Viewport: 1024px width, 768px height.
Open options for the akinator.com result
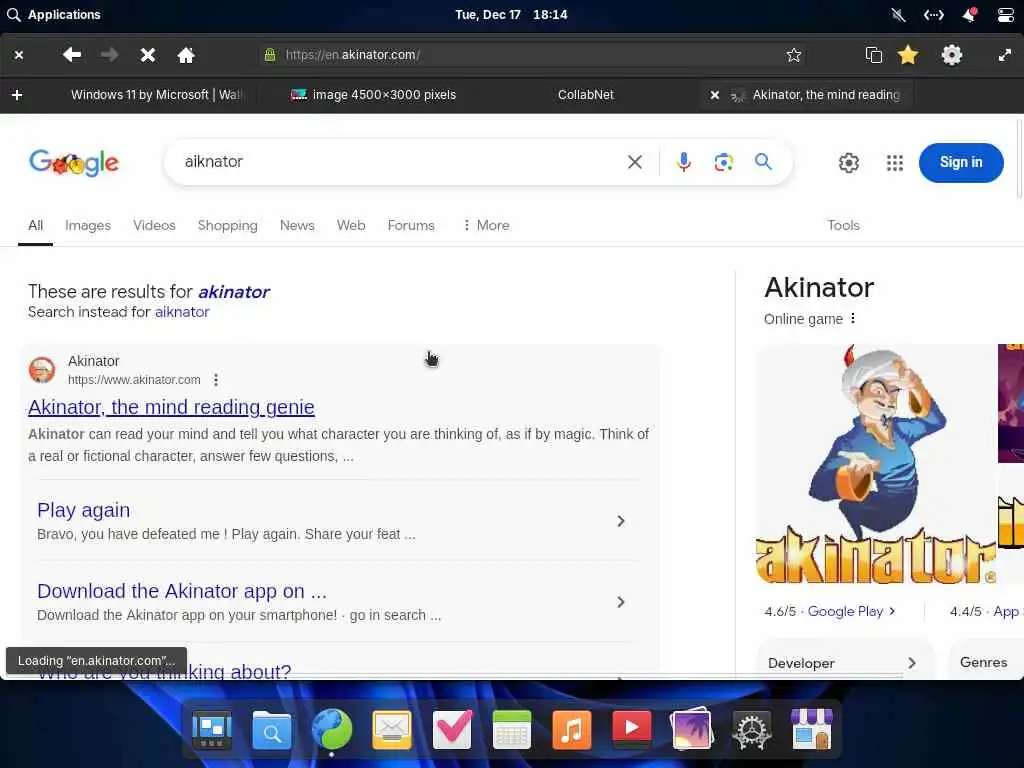pos(216,379)
